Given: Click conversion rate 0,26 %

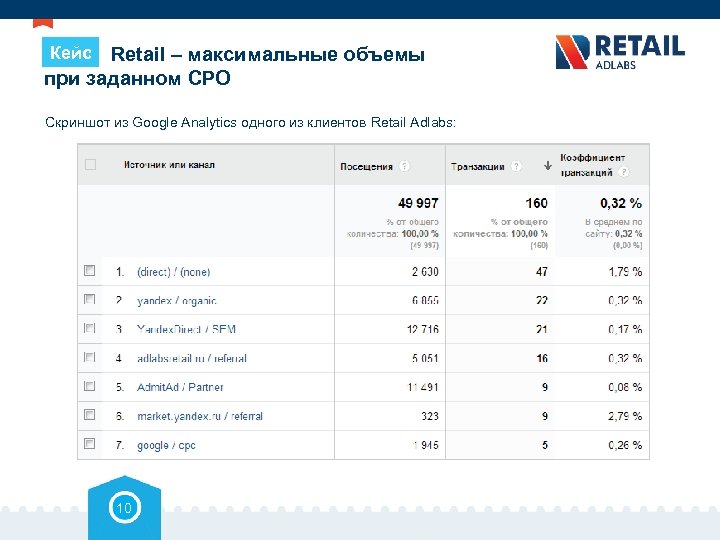Looking at the screenshot, I should (625, 445).
